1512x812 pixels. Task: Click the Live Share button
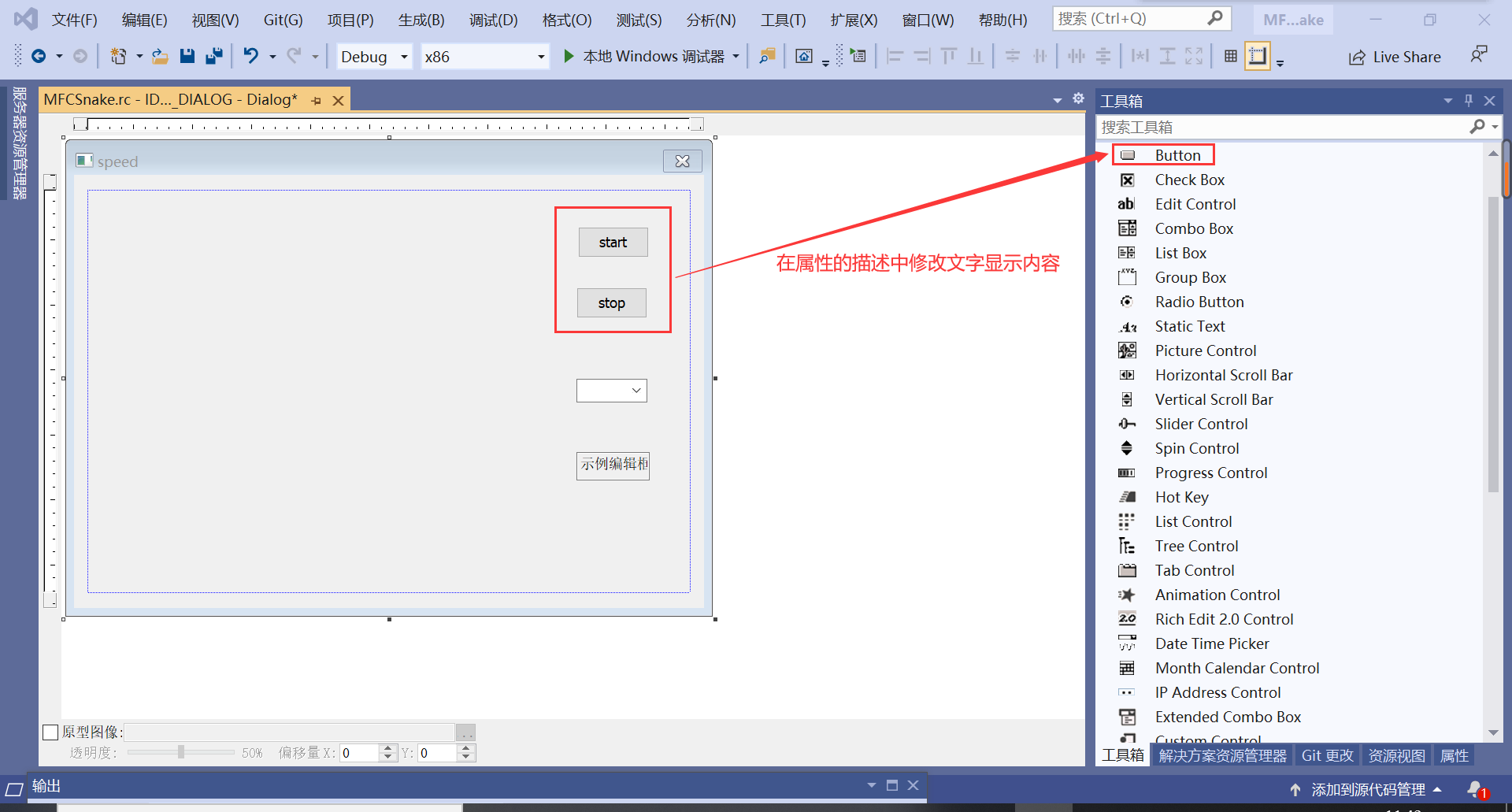(x=1395, y=57)
